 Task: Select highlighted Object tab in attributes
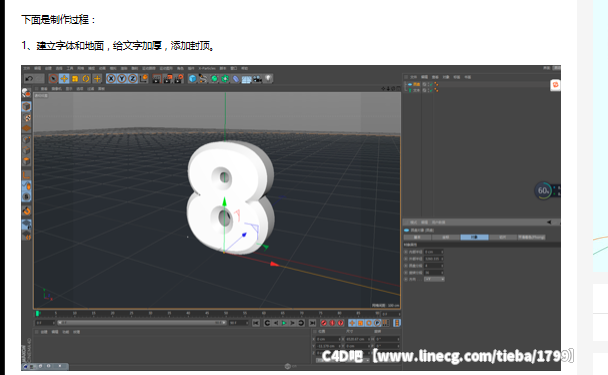pos(474,237)
